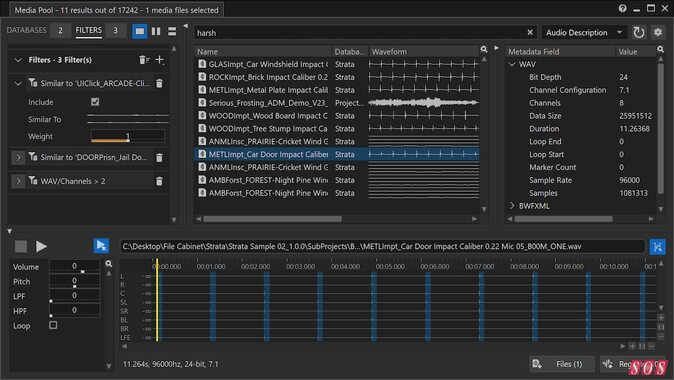The height and width of the screenshot is (380, 674).
Task: Select the two-column layout view icon
Action: tap(156, 31)
